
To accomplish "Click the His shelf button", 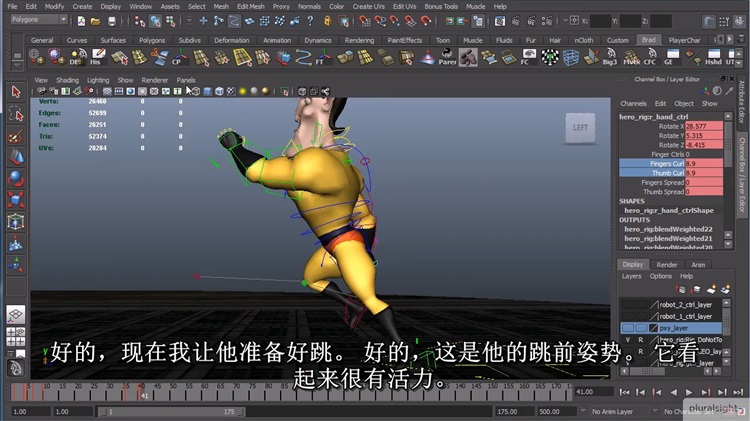I will 97,57.
